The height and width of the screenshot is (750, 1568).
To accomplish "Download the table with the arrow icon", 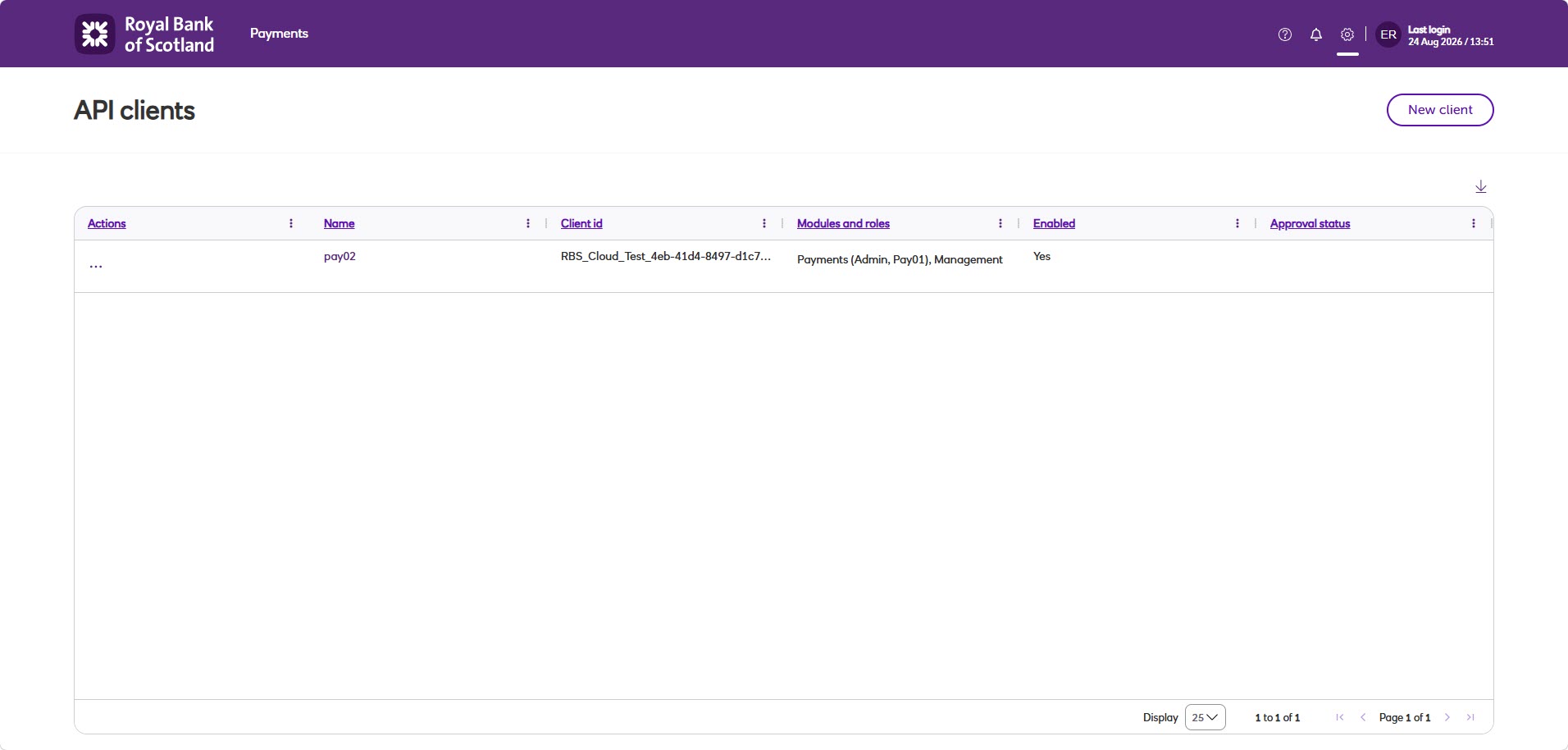I will (x=1481, y=187).
